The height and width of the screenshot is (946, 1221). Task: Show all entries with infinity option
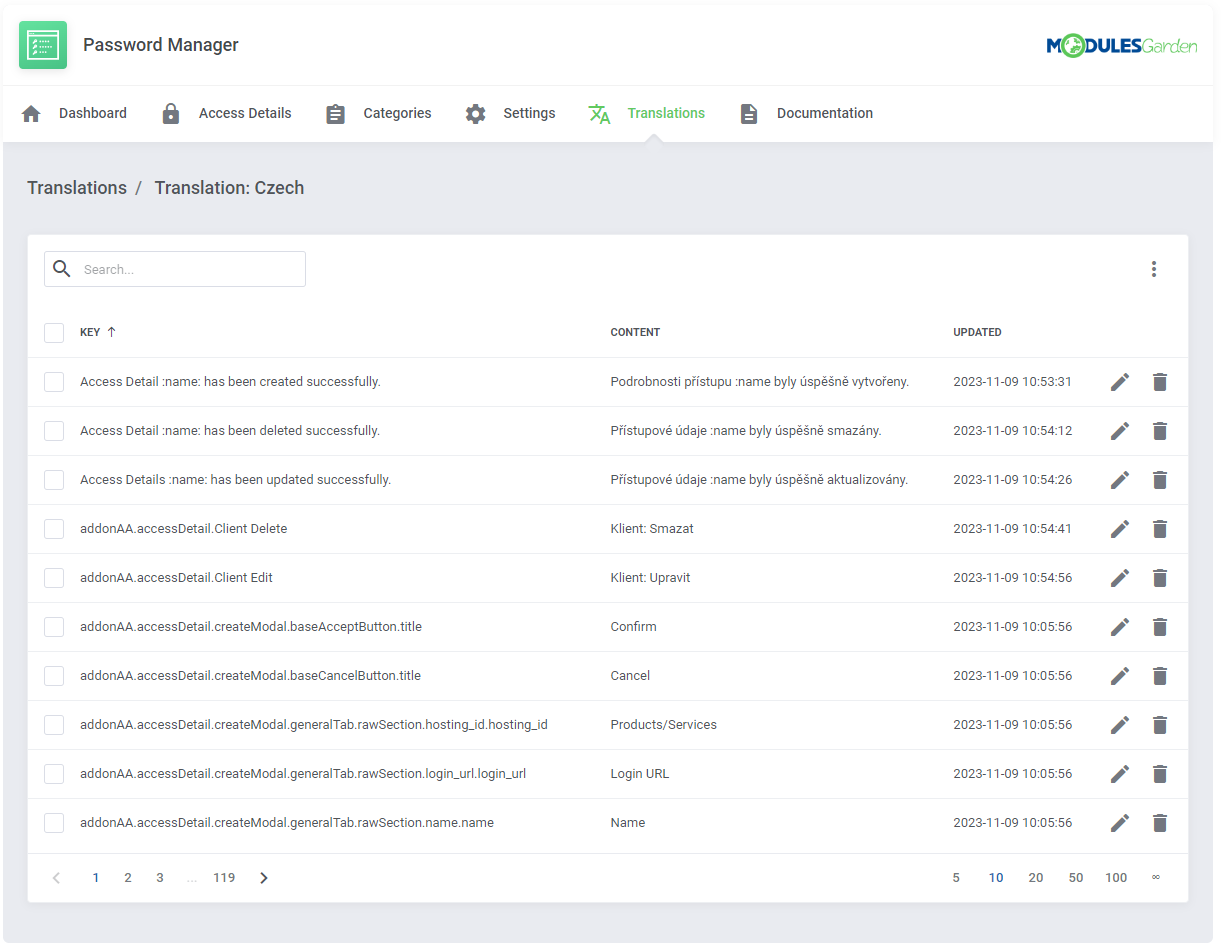pos(1156,878)
